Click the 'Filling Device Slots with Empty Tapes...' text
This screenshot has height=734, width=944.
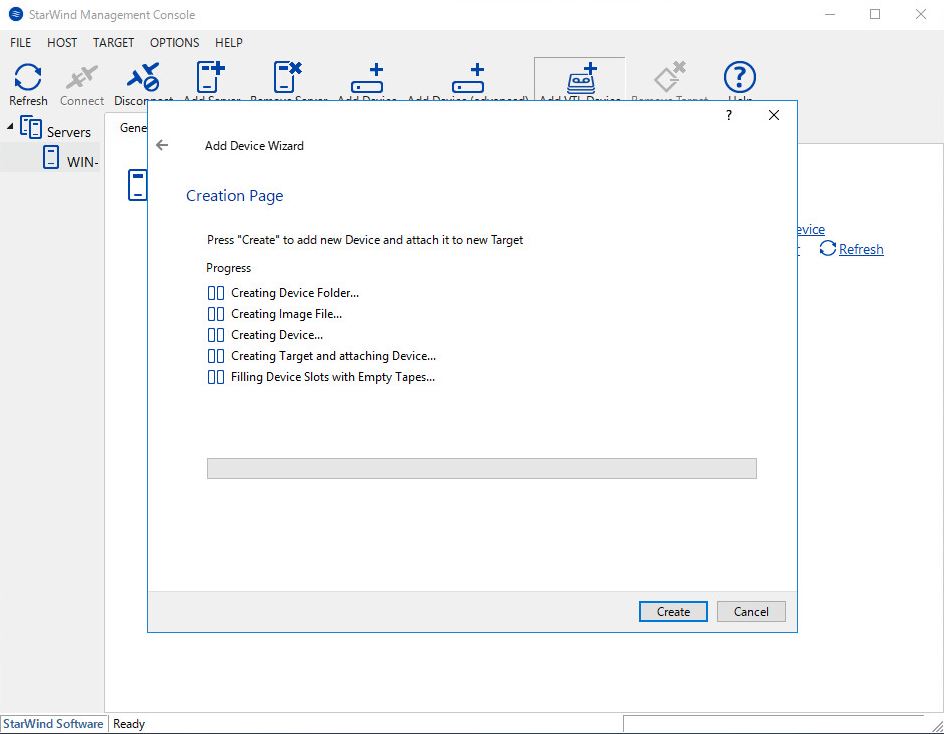pos(333,378)
